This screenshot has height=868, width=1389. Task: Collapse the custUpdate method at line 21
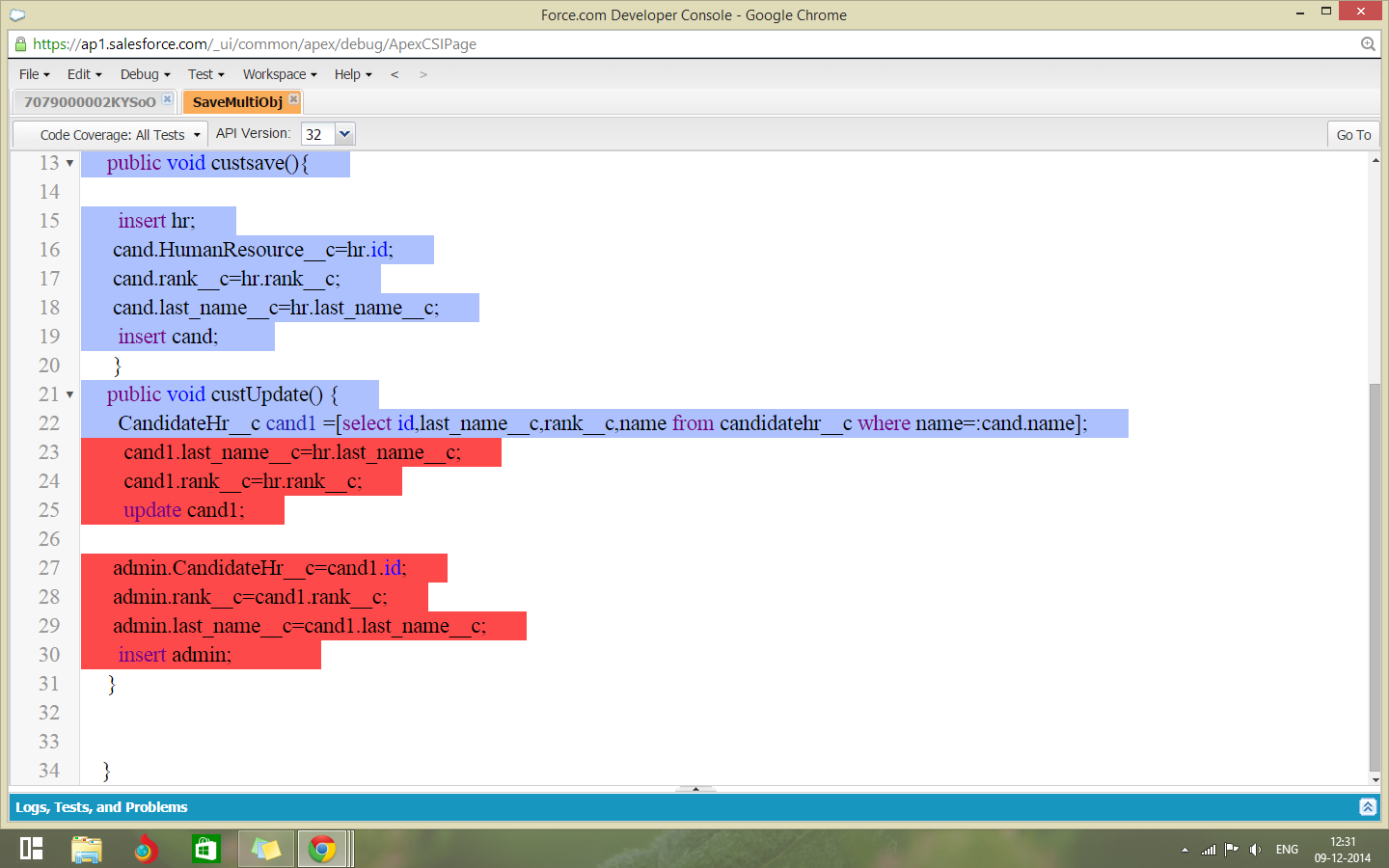(69, 395)
